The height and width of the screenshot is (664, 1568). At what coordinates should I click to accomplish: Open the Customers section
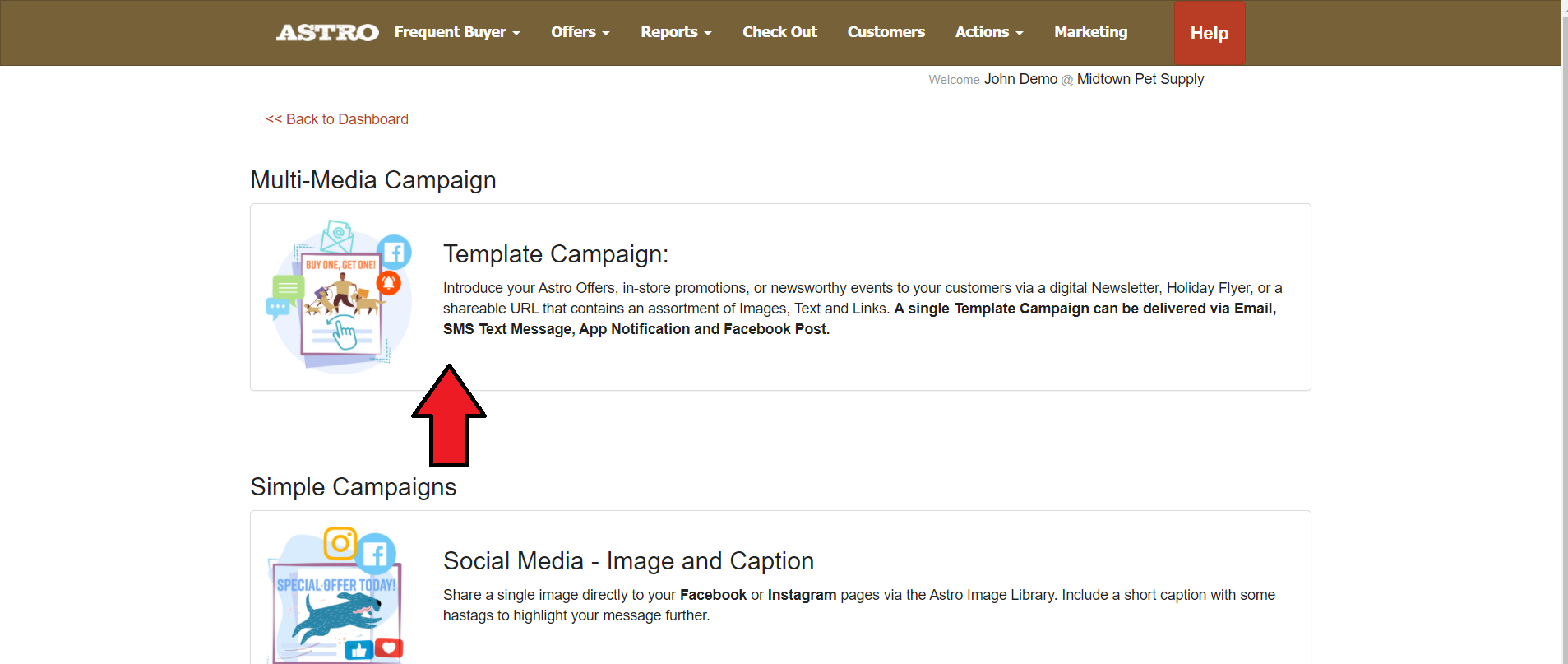(x=886, y=32)
